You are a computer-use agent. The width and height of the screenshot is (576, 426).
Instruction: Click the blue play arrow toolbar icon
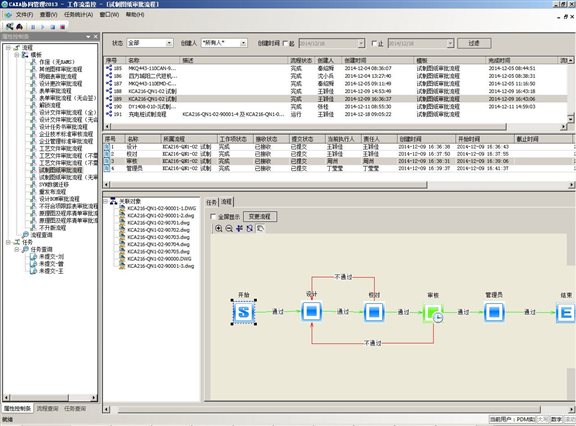click(x=43, y=27)
